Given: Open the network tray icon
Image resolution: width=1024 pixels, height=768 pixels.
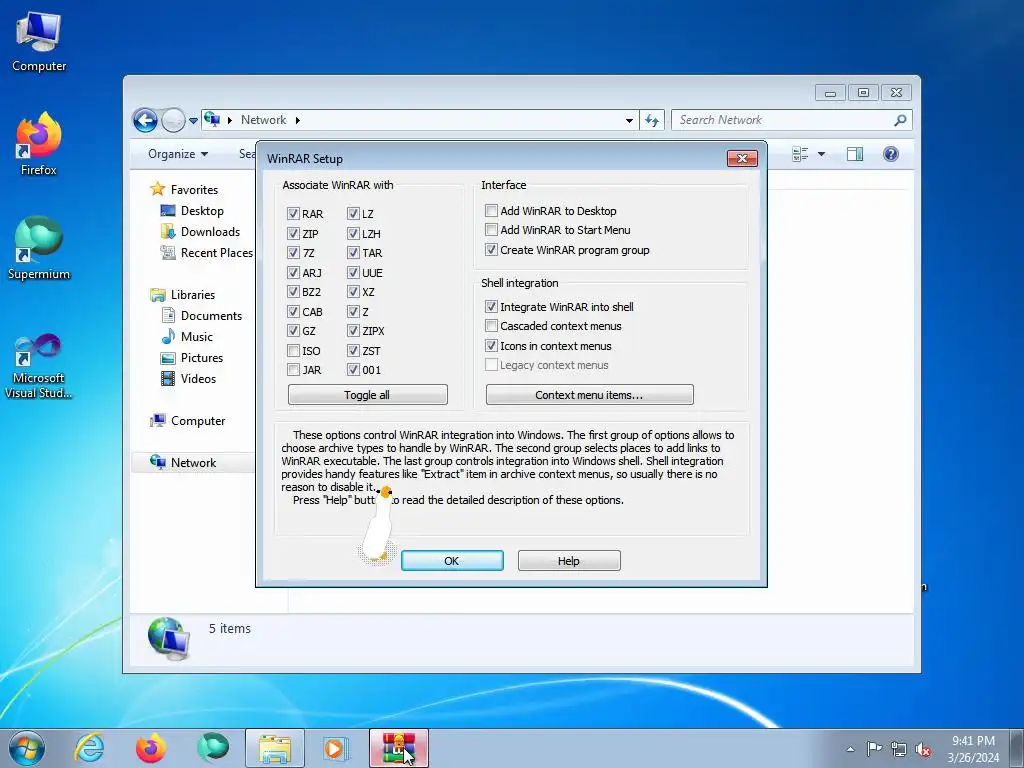Looking at the screenshot, I should pyautogui.click(x=899, y=749).
